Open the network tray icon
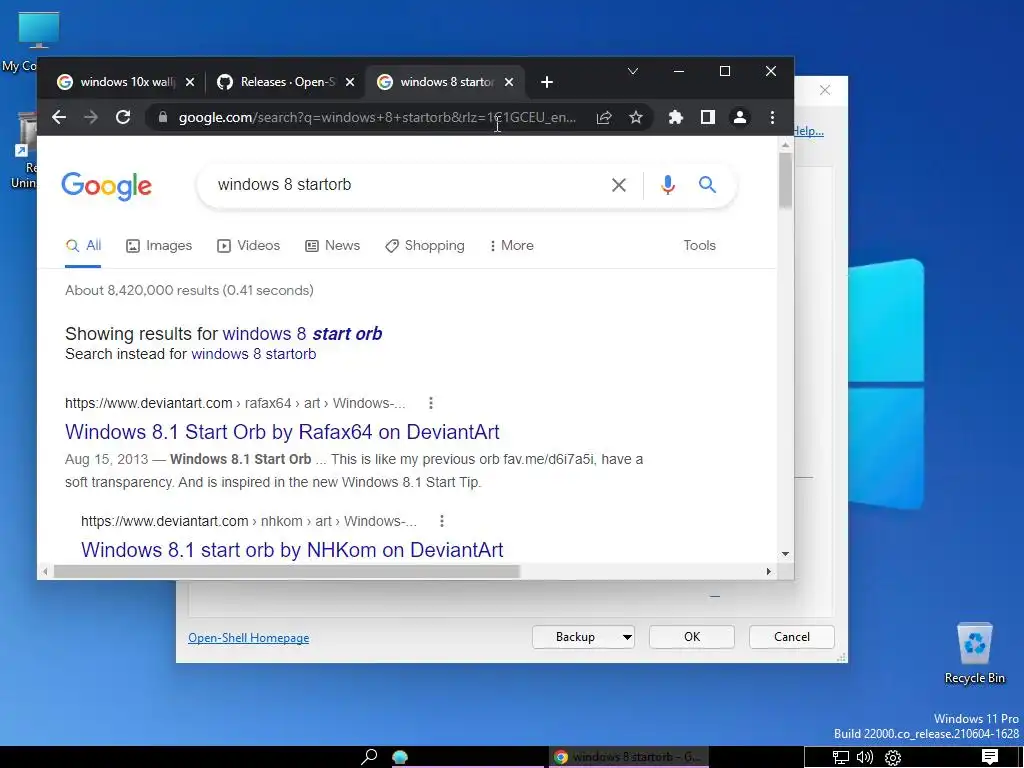The height and width of the screenshot is (768, 1024). click(x=840, y=758)
